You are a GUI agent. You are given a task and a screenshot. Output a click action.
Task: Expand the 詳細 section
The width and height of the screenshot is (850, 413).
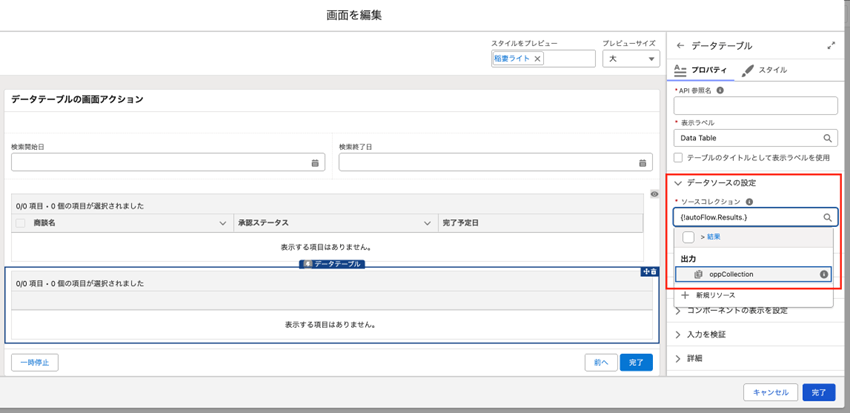pos(679,358)
